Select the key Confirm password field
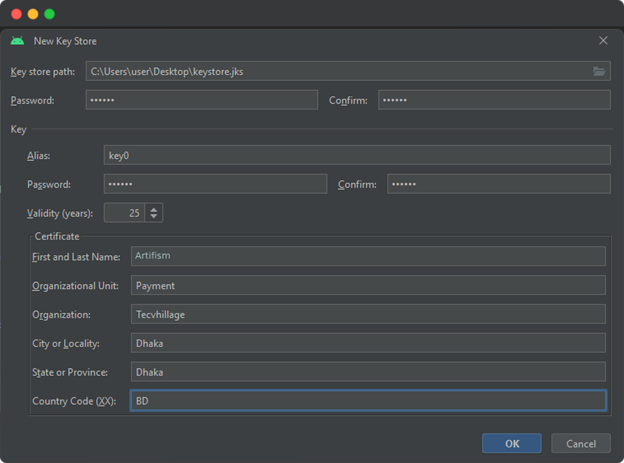 pos(497,184)
